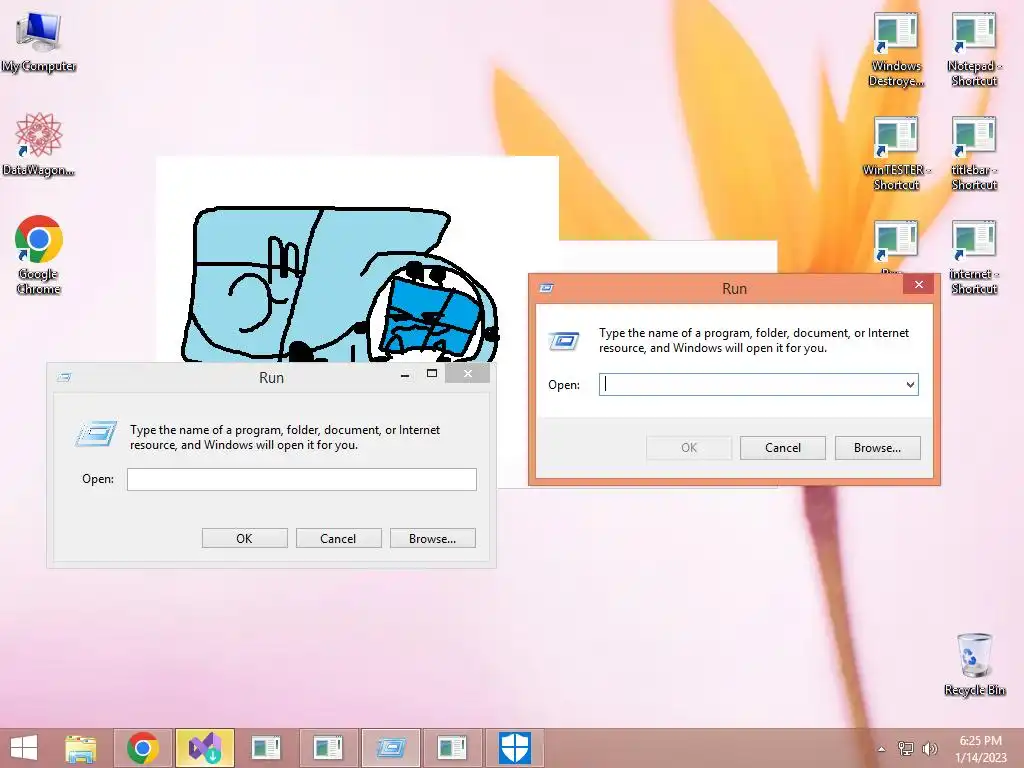This screenshot has height=768, width=1024.
Task: Click the clock showing 6:25 PM
Action: pyautogui.click(x=980, y=748)
